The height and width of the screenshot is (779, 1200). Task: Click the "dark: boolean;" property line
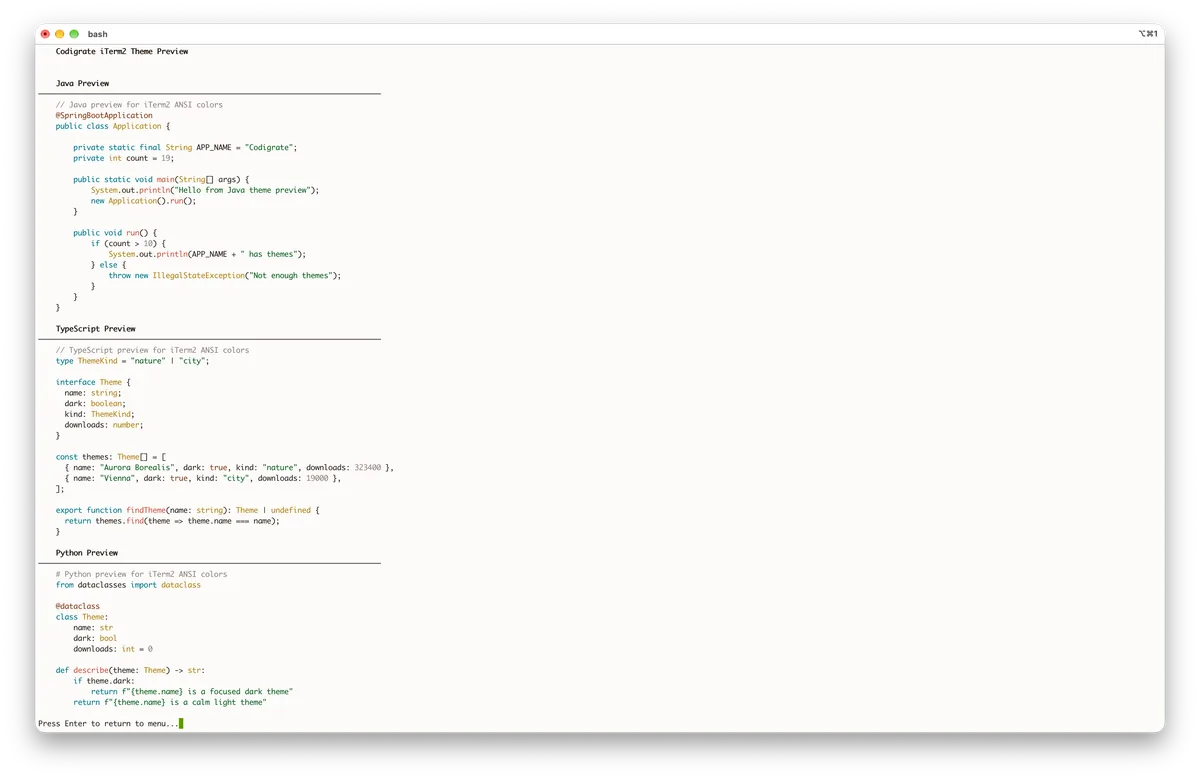[x=95, y=403]
